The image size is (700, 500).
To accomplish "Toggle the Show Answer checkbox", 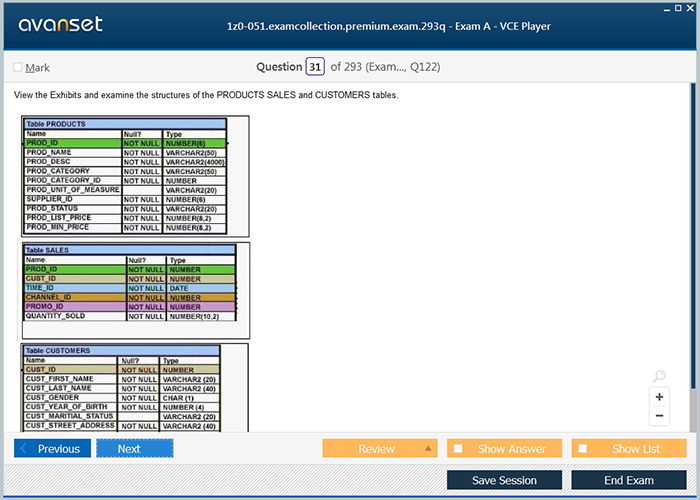I will [458, 448].
